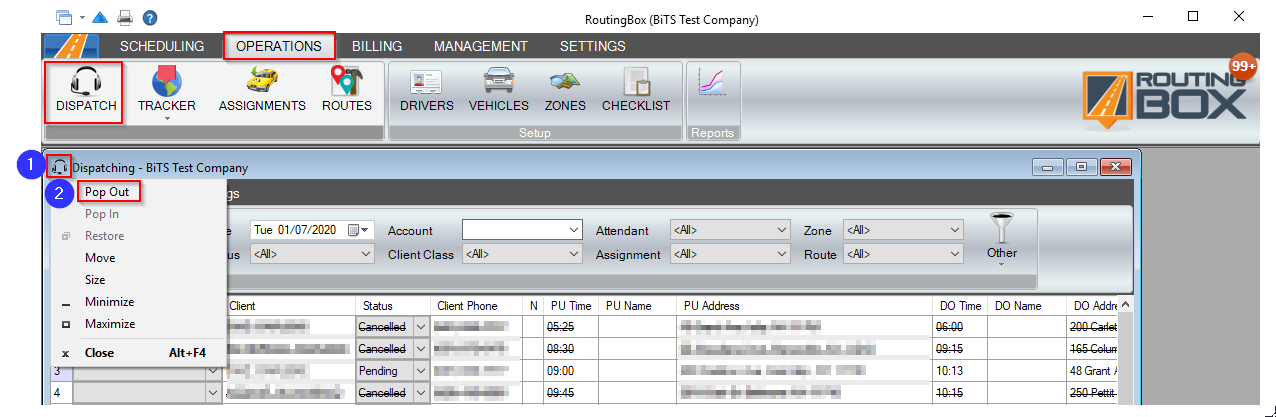
Task: Switch to the Operations tab
Action: [x=279, y=46]
